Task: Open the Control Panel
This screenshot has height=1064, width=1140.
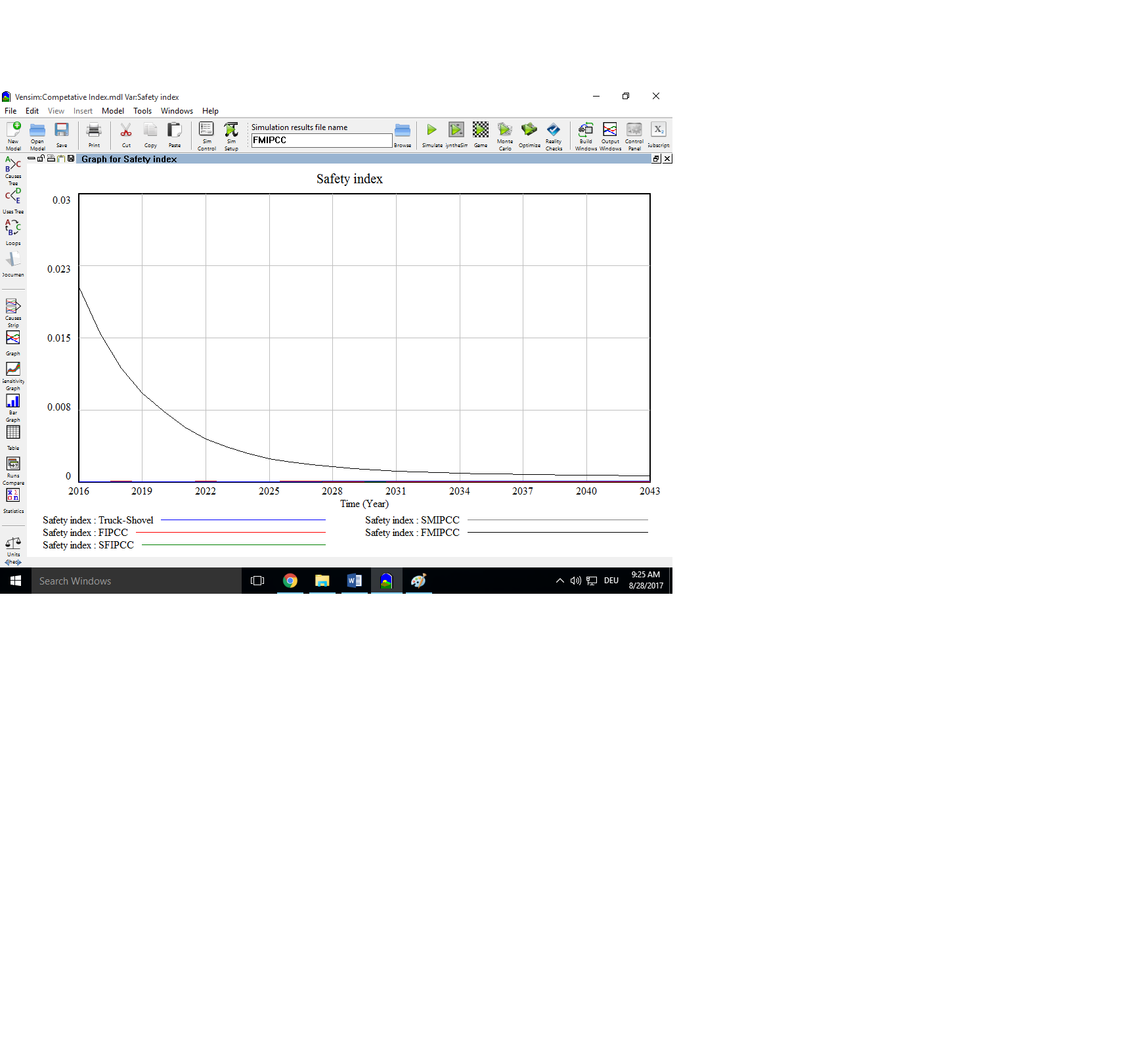Action: tap(634, 135)
